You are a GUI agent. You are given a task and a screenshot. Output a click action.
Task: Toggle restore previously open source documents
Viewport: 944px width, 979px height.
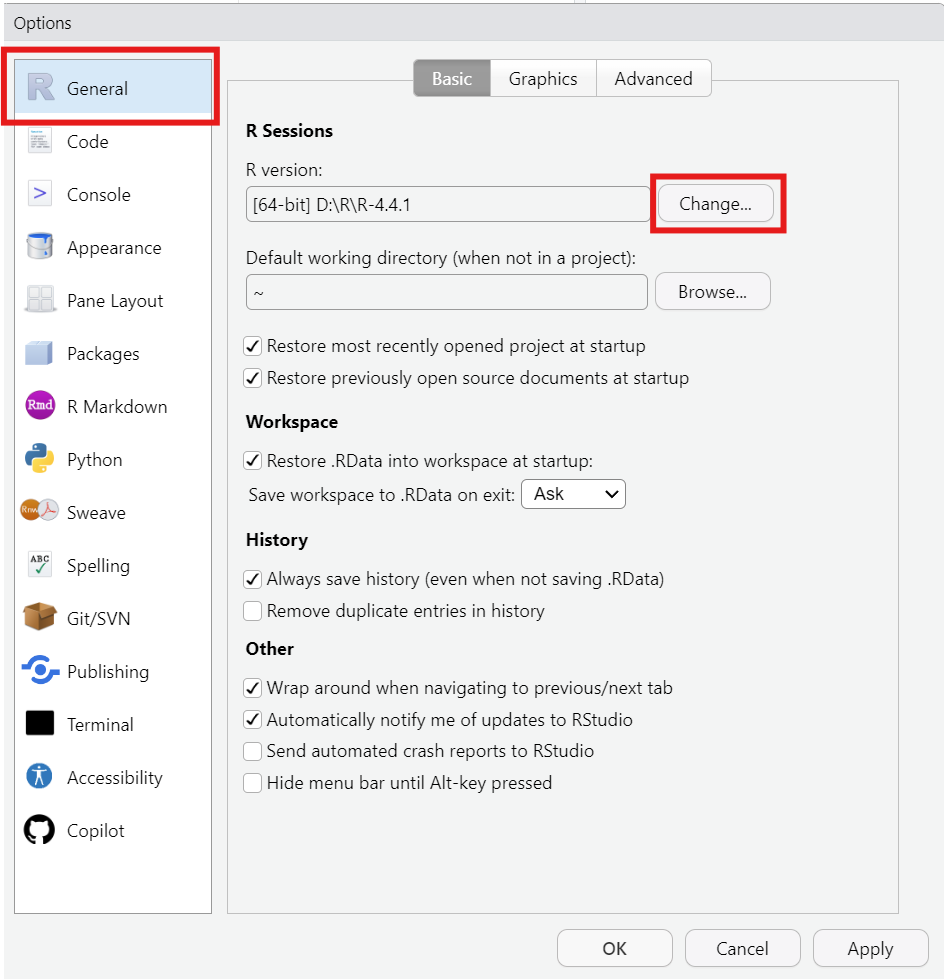252,378
